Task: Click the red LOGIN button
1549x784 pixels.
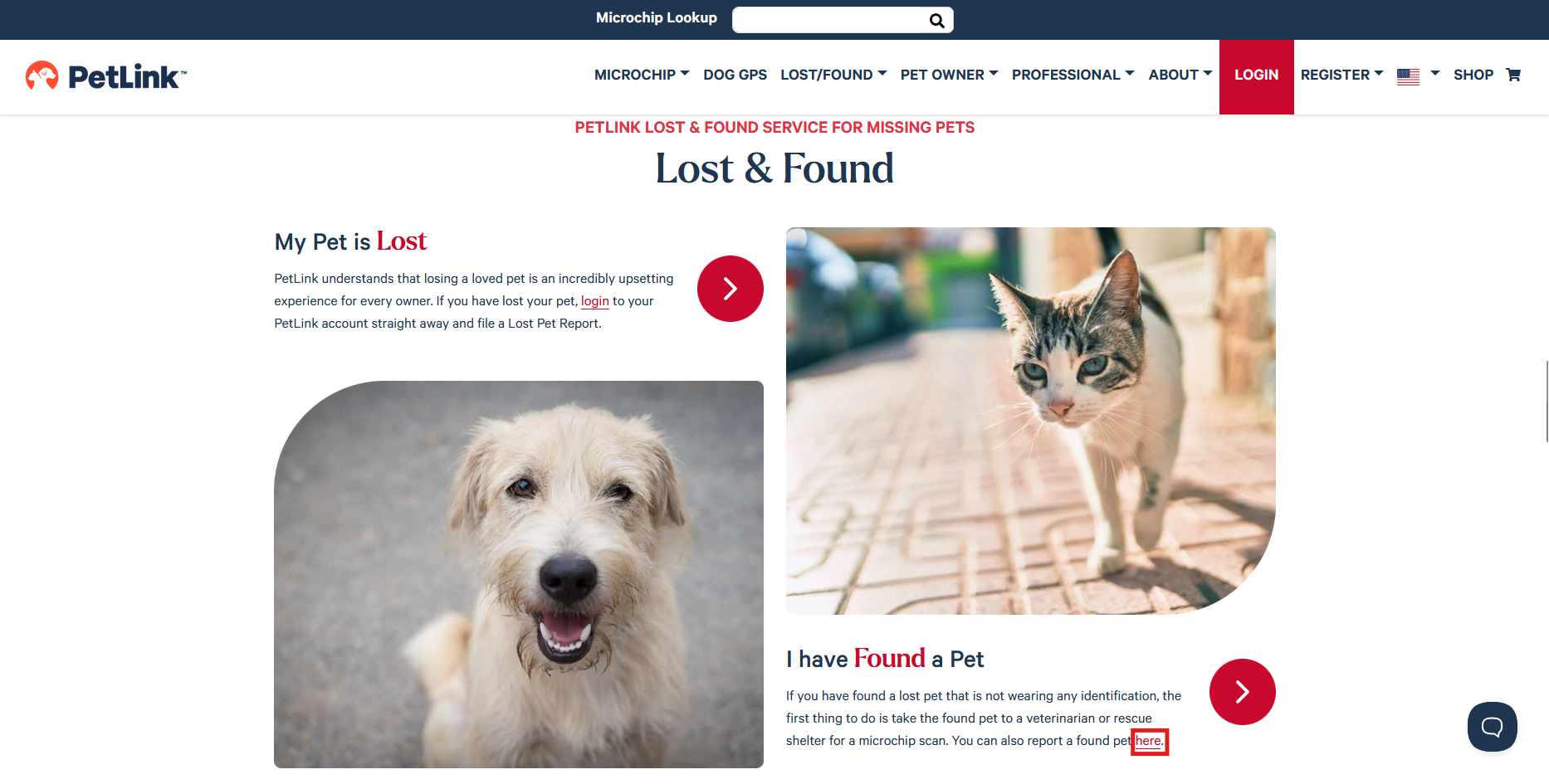Action: point(1256,76)
